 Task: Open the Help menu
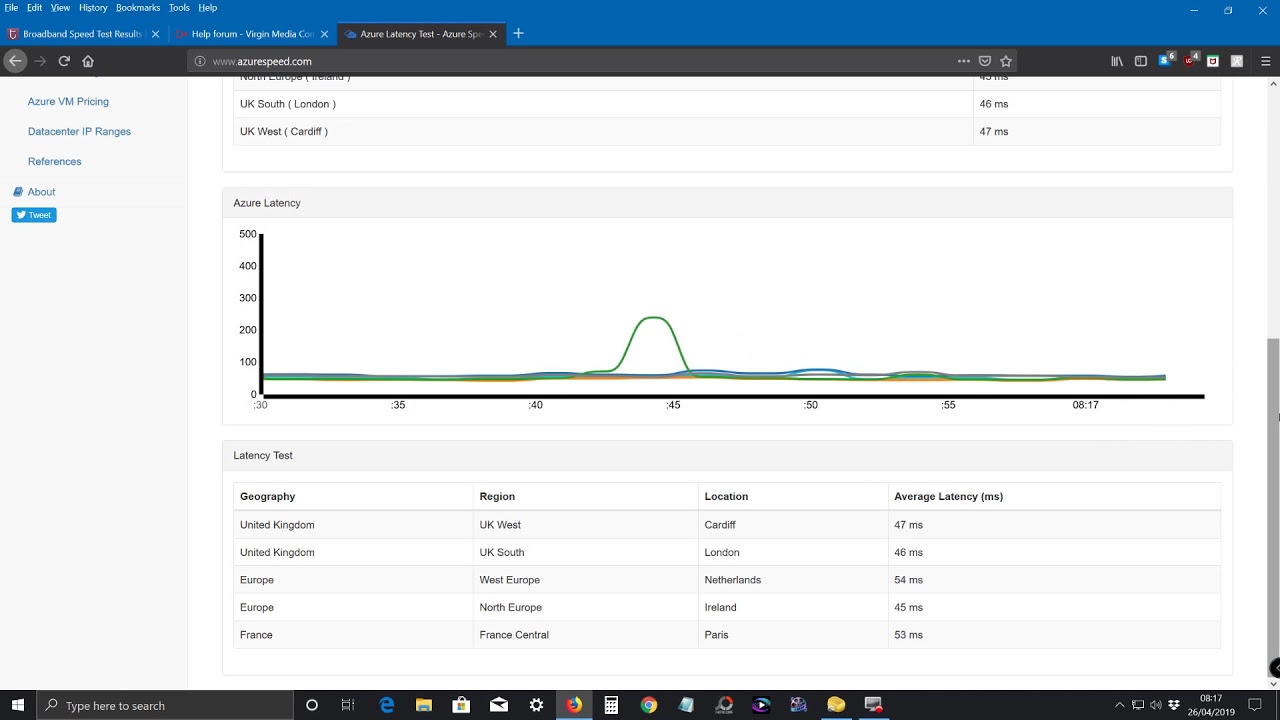coord(207,7)
